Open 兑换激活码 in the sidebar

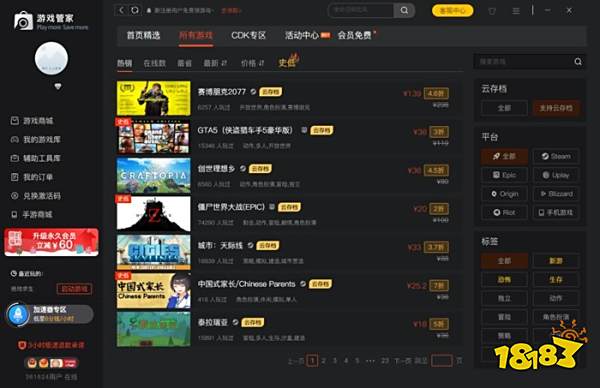(x=35, y=196)
